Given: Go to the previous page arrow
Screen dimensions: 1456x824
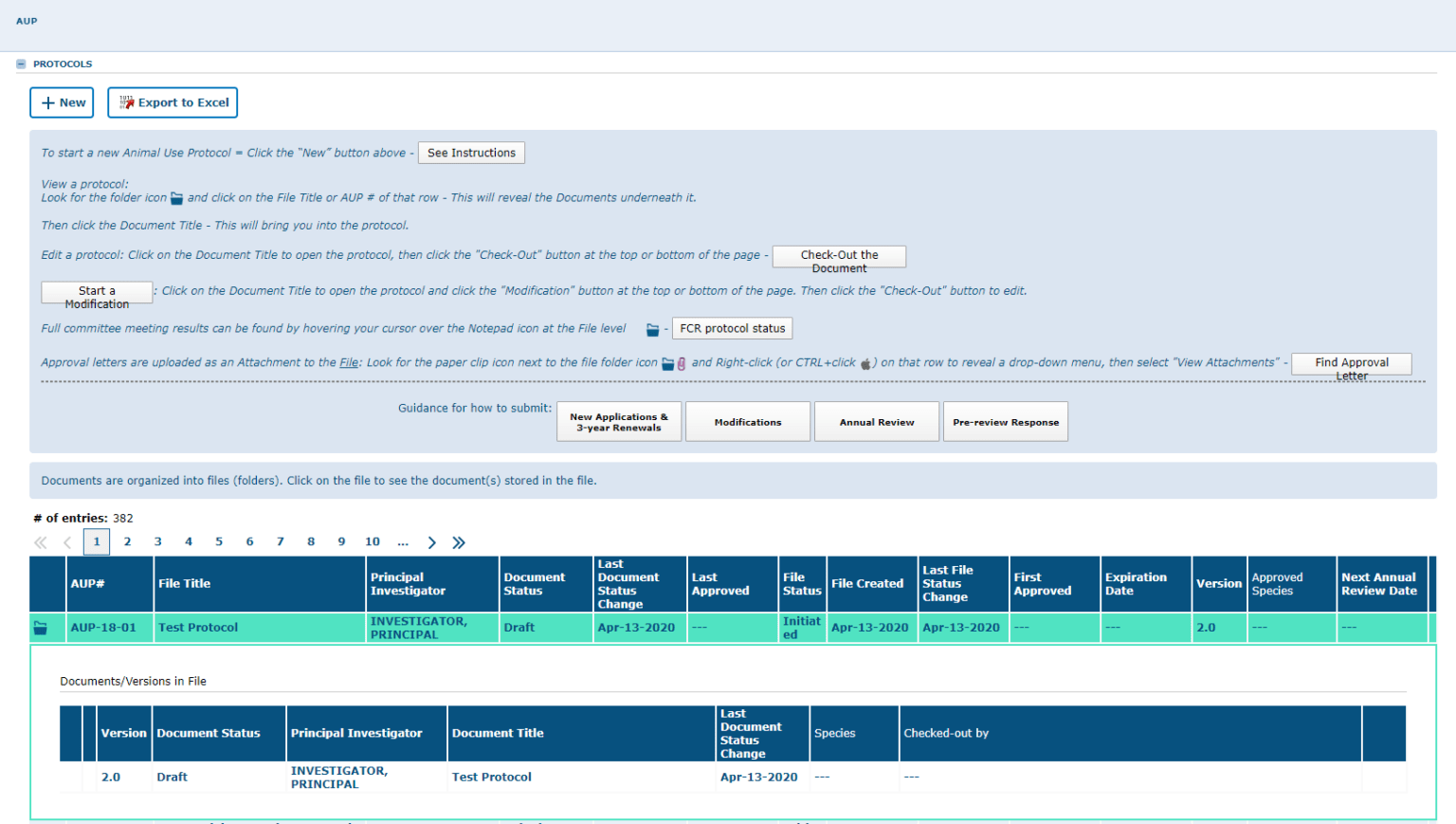Looking at the screenshot, I should click(x=67, y=542).
